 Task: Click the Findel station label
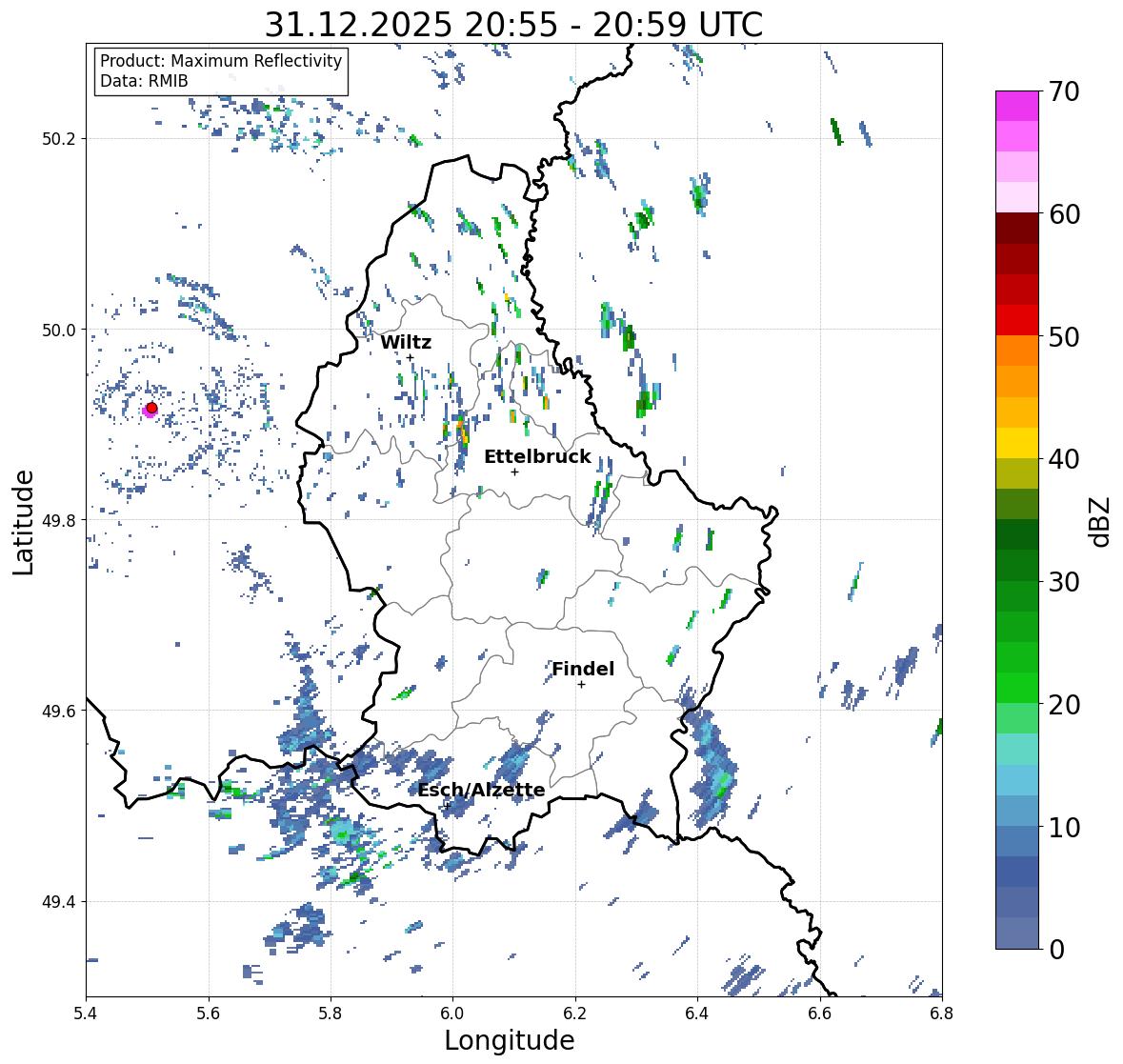(583, 669)
